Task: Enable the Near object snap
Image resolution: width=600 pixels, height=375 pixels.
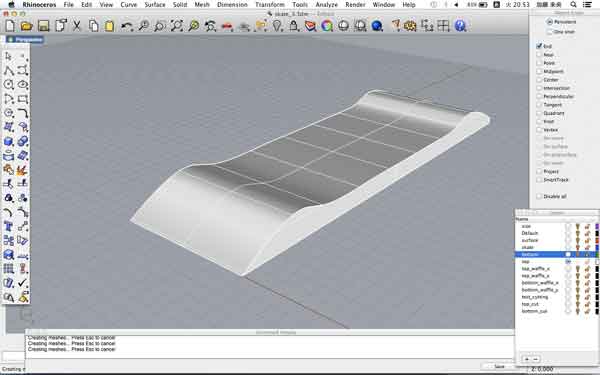Action: tap(539, 54)
